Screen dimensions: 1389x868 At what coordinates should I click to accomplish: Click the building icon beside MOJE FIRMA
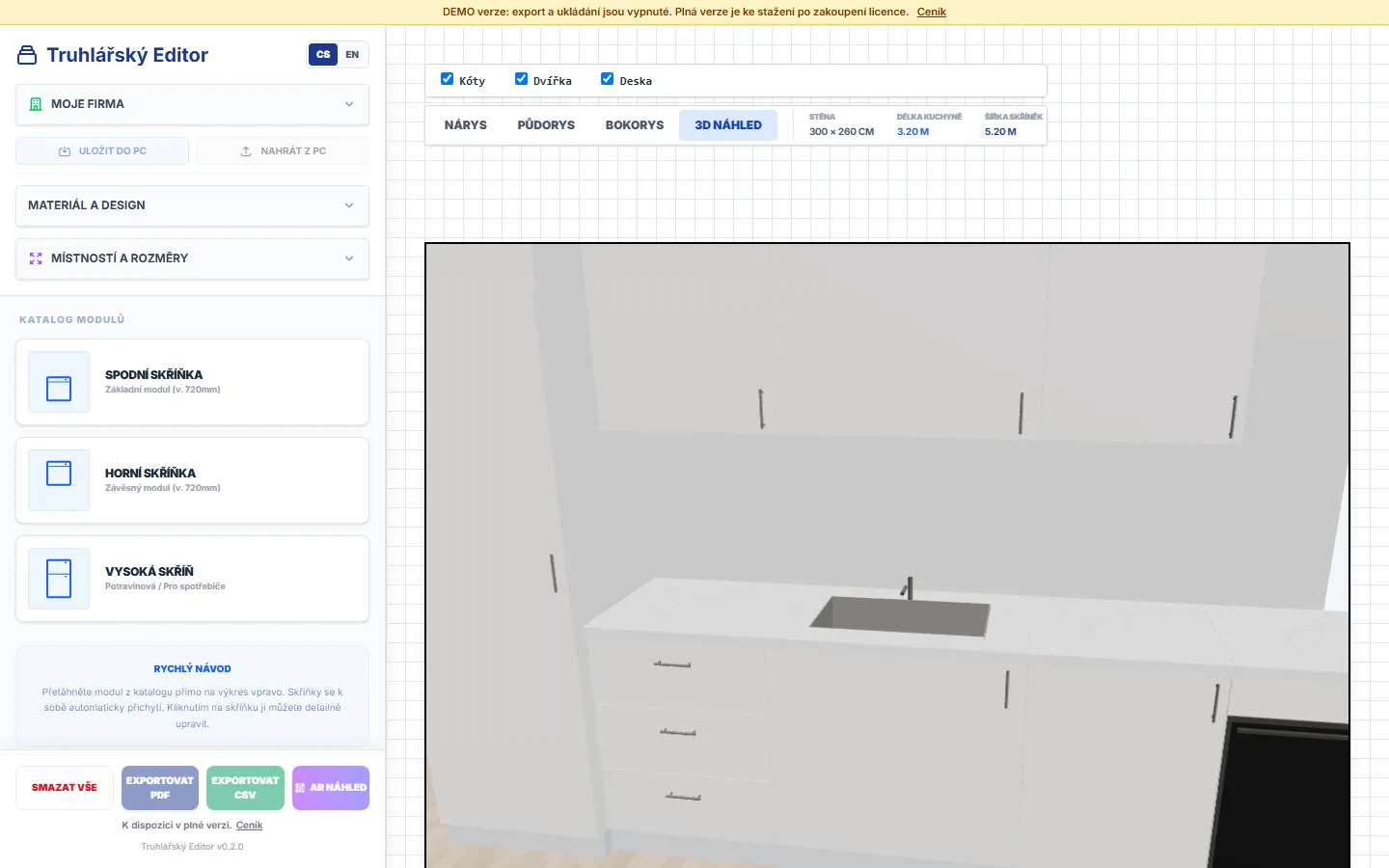[x=36, y=104]
